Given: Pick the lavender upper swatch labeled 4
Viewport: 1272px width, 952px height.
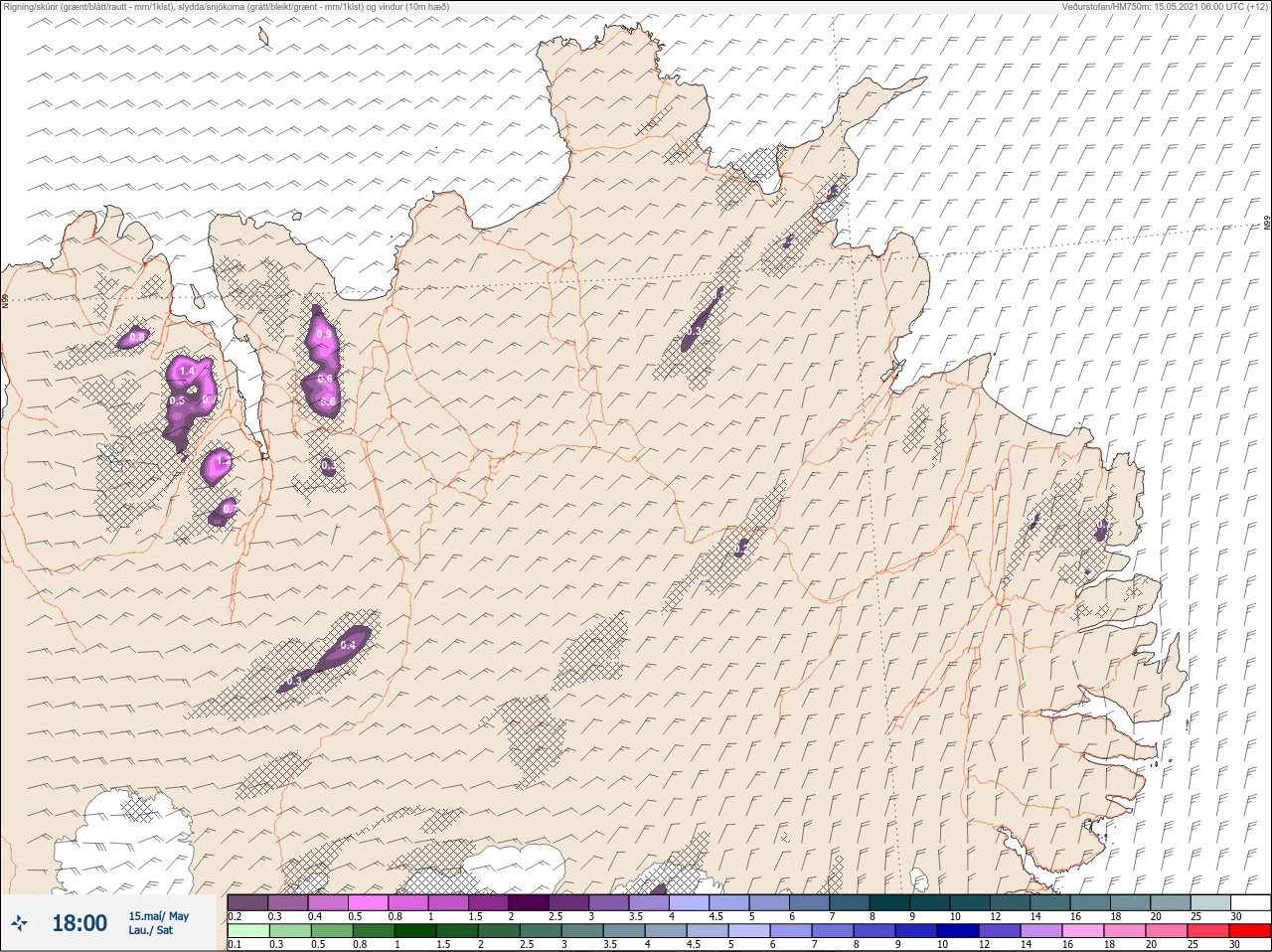Looking at the screenshot, I should pyautogui.click(x=689, y=902).
